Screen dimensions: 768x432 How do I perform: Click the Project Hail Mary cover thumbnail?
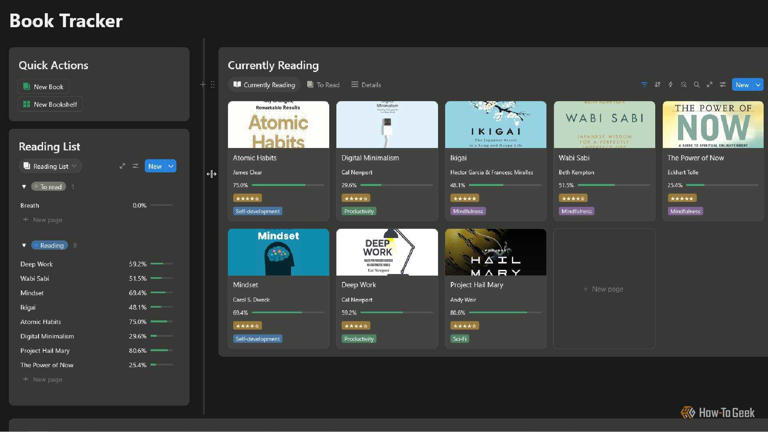496,252
